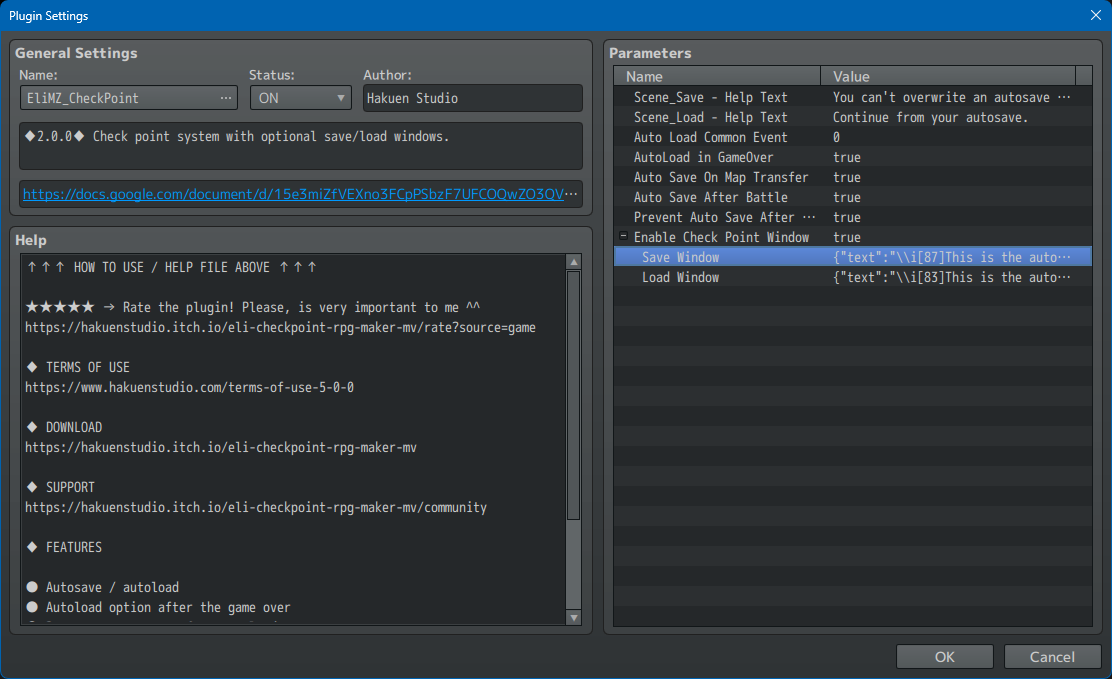Click the Help scrollbar down arrow
The width and height of the screenshot is (1112, 679).
click(x=574, y=617)
